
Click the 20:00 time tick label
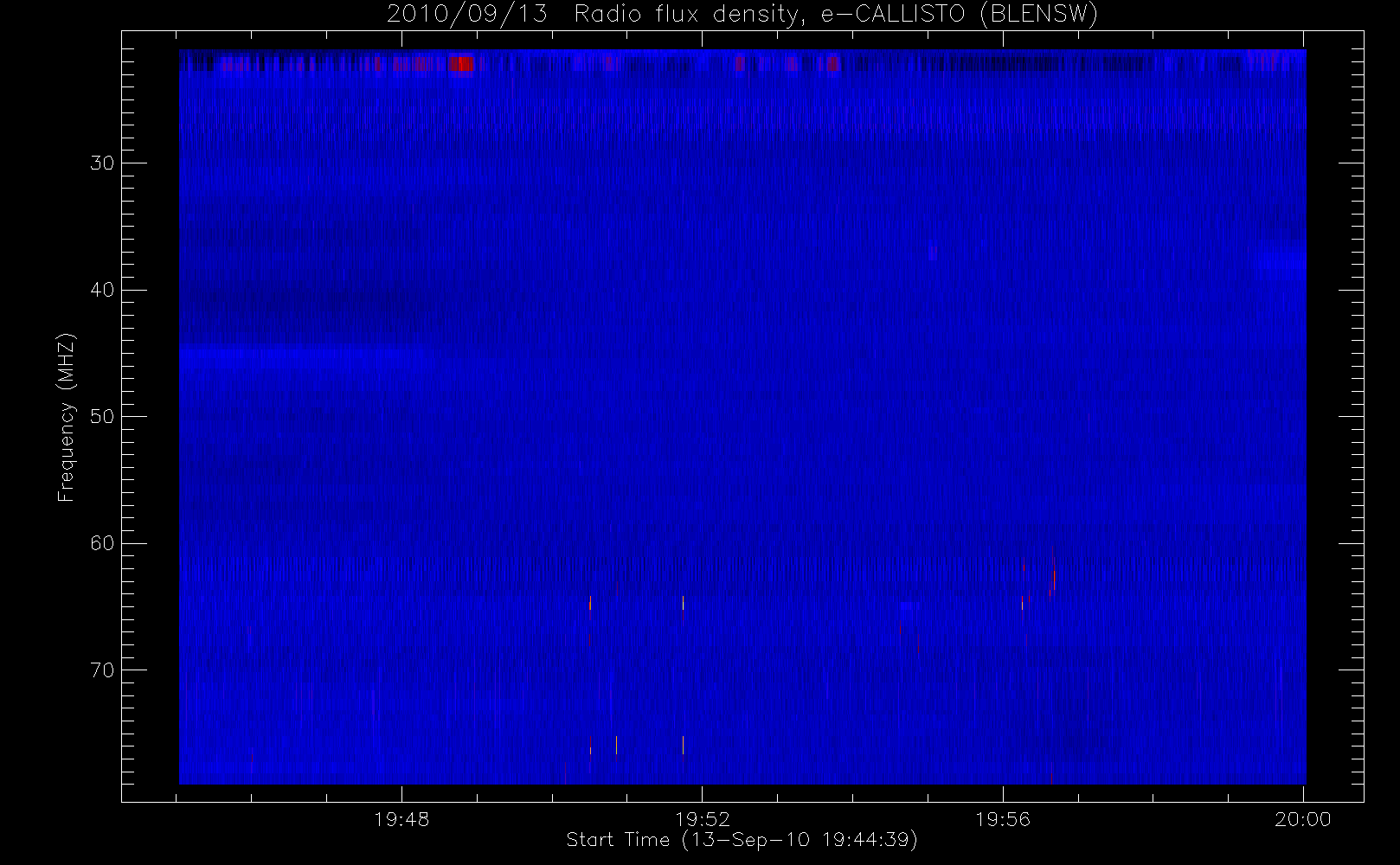(1303, 819)
